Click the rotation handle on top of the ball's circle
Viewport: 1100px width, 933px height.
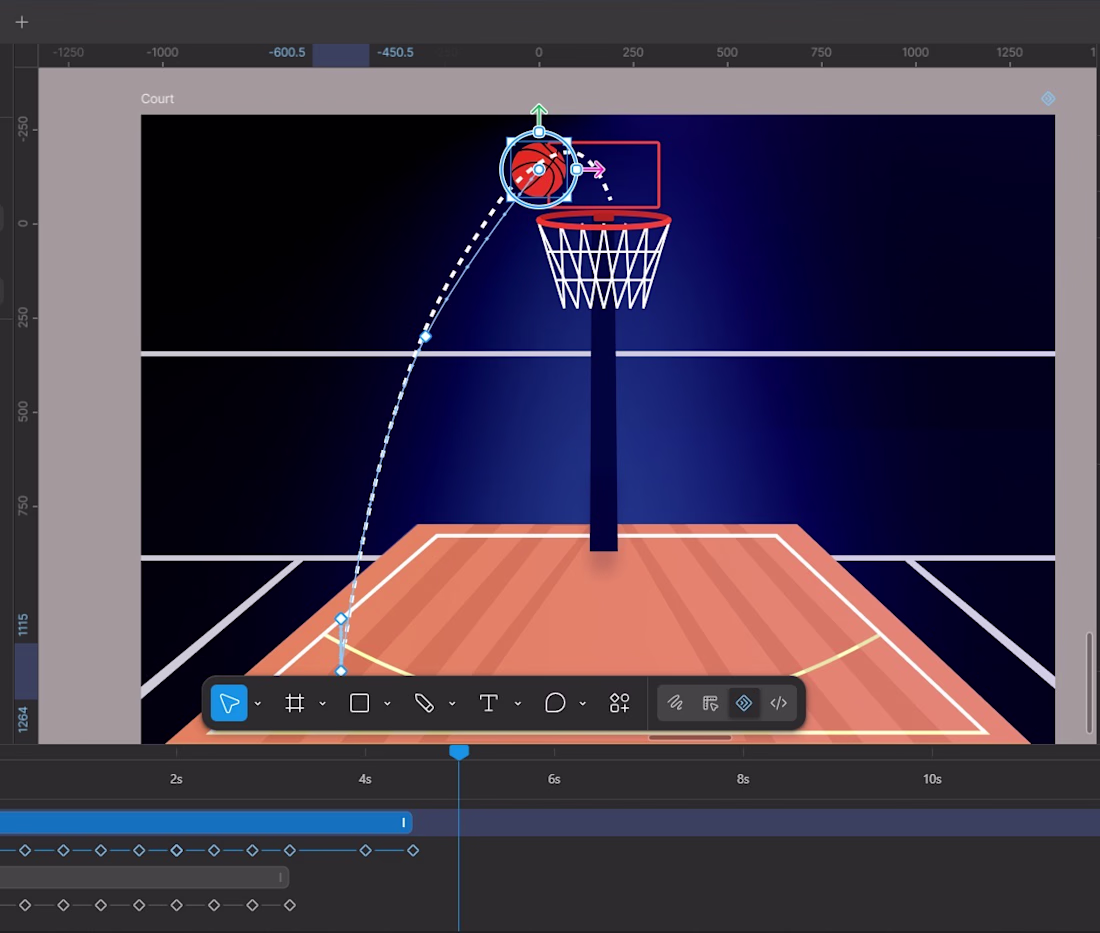[x=539, y=132]
